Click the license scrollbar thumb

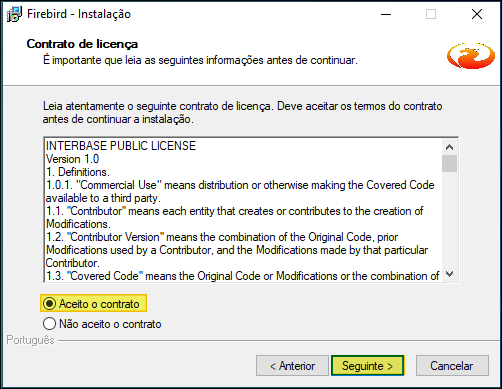449,163
